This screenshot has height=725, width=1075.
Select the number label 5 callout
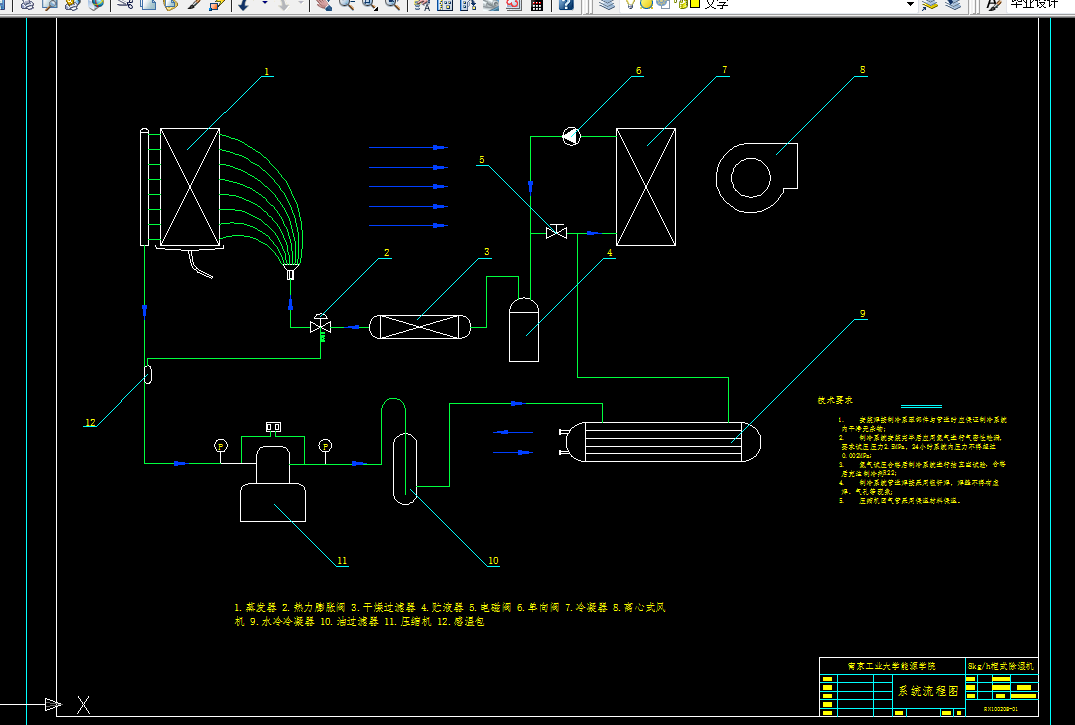click(481, 160)
